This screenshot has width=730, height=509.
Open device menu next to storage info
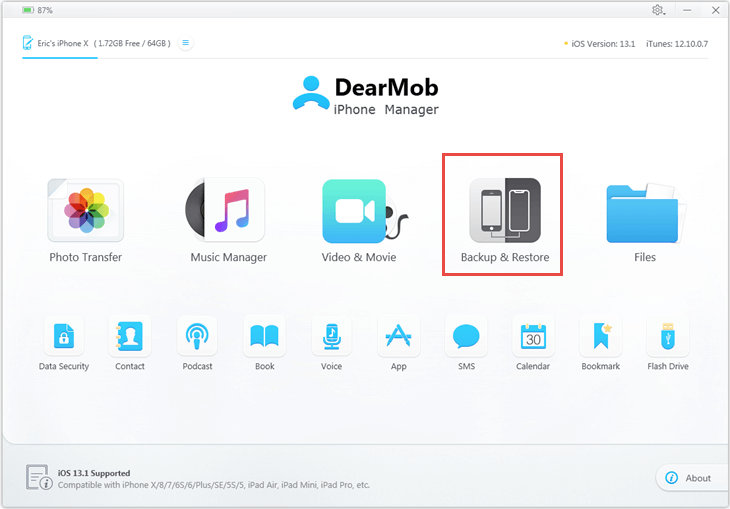tap(186, 43)
